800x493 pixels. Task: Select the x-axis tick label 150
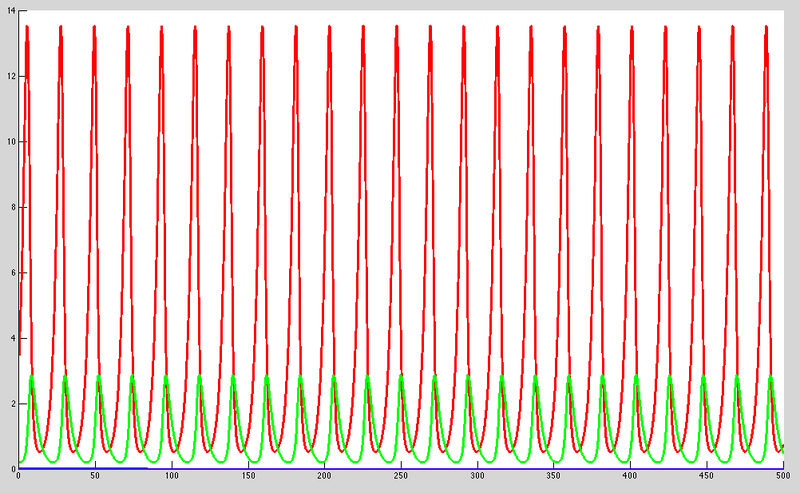[248, 478]
